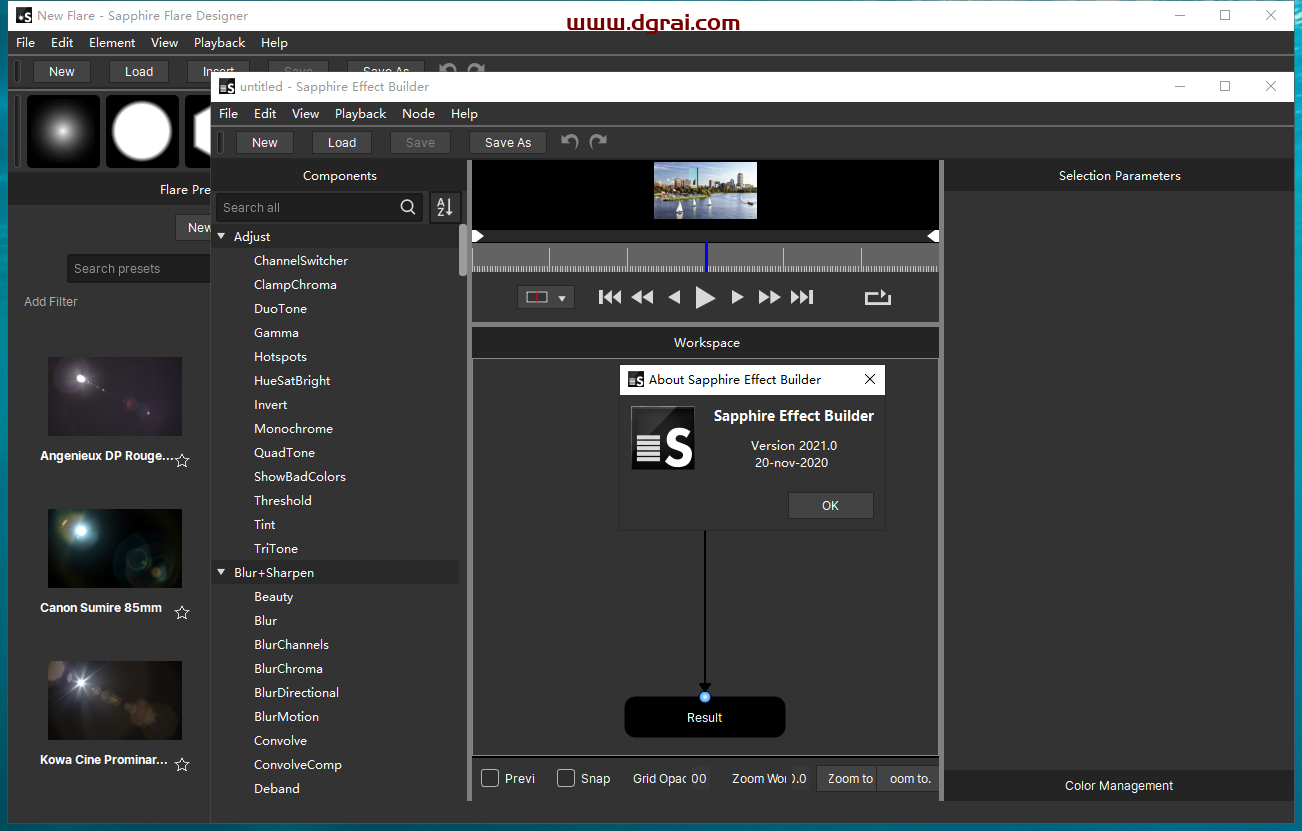Click OK in About Sapphire dialog
The width and height of the screenshot is (1302, 831).
(830, 506)
